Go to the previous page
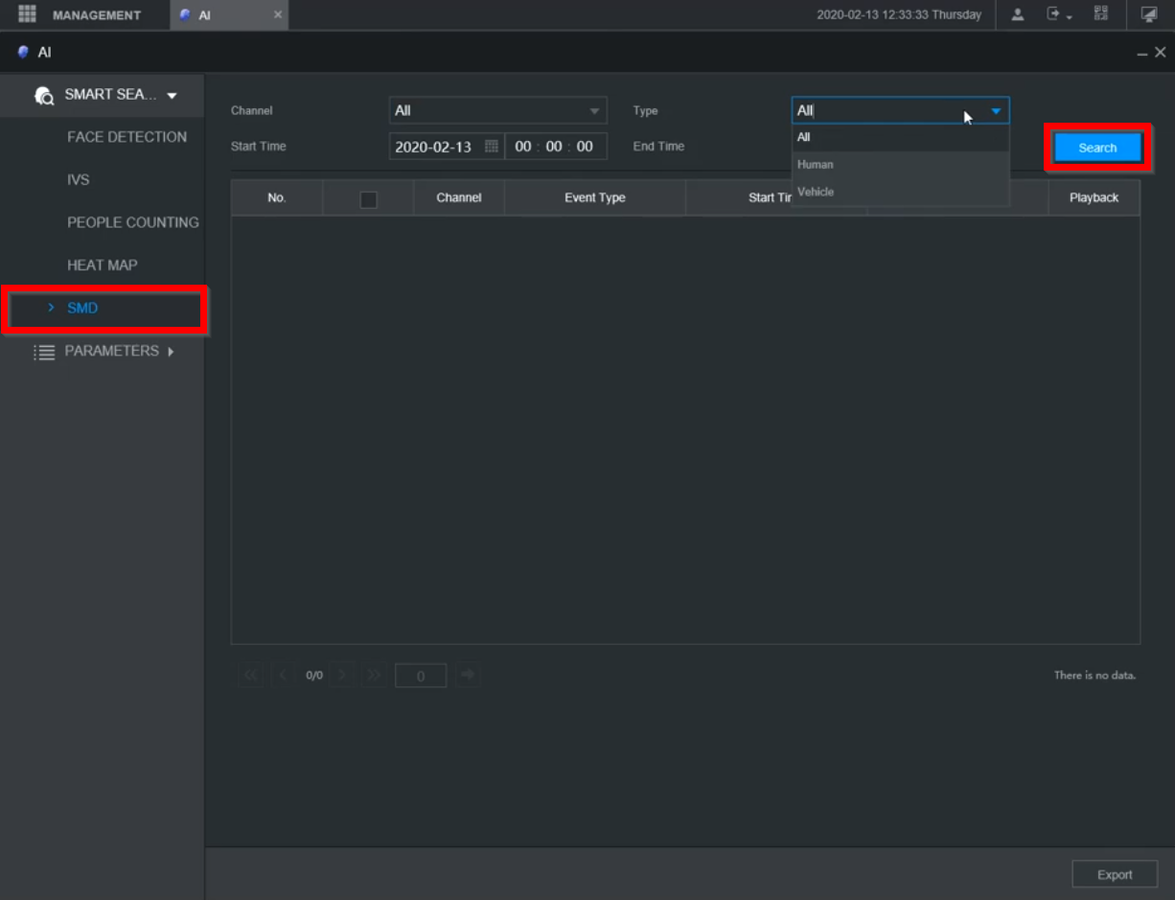 point(283,675)
